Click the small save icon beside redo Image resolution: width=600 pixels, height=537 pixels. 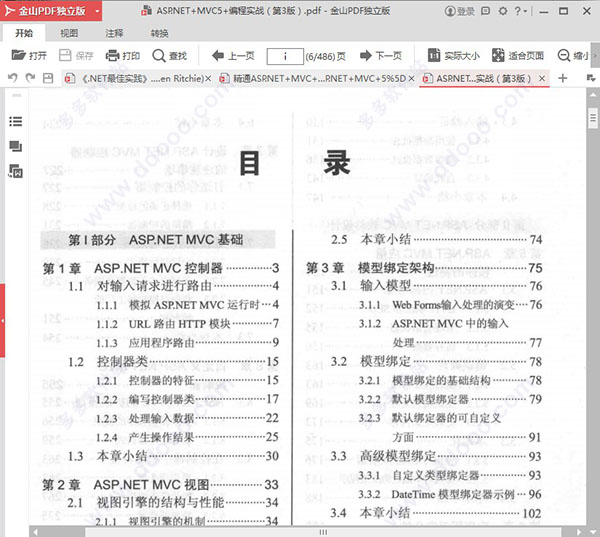(48, 78)
